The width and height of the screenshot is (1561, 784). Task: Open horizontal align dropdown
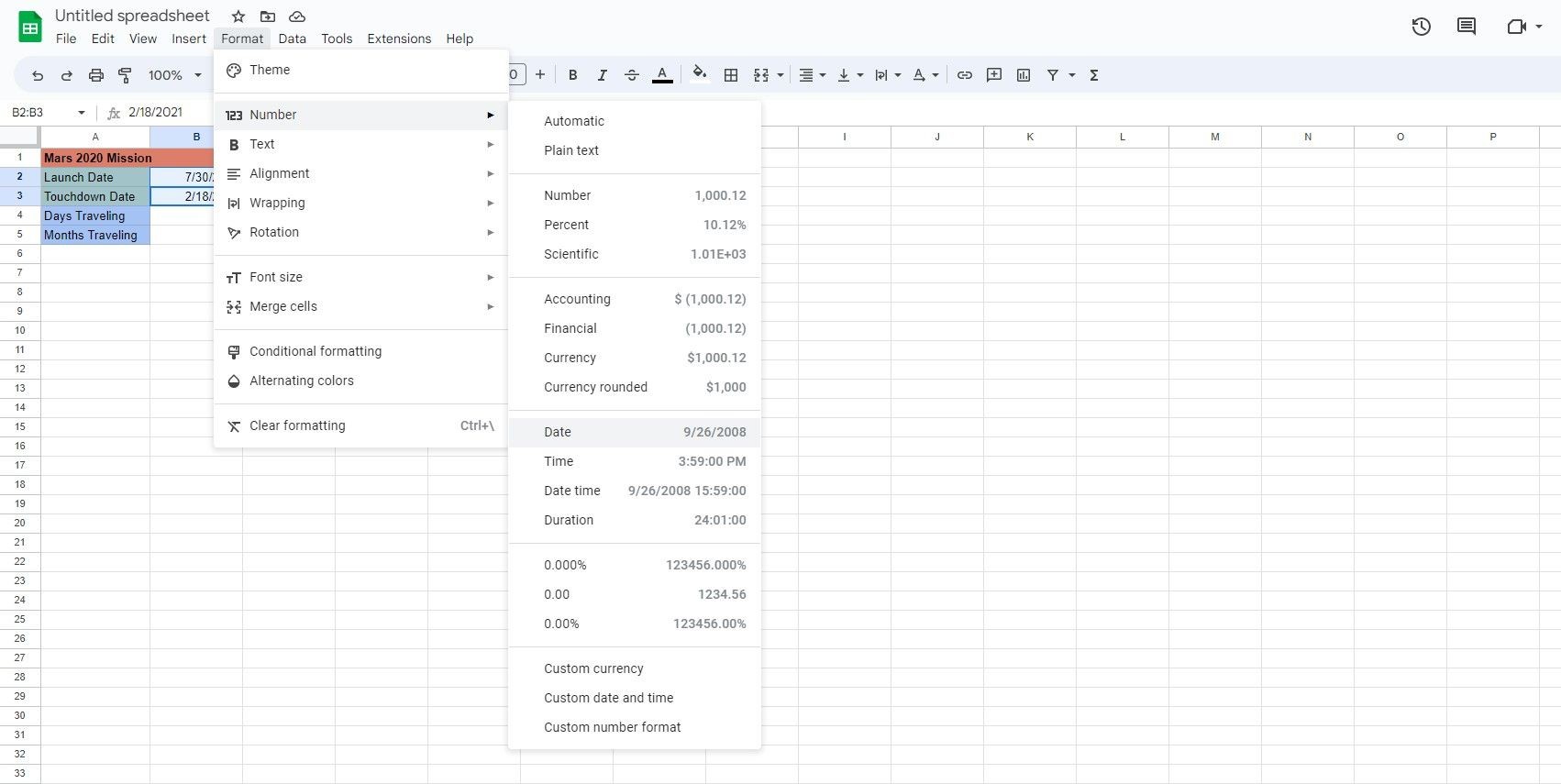813,75
